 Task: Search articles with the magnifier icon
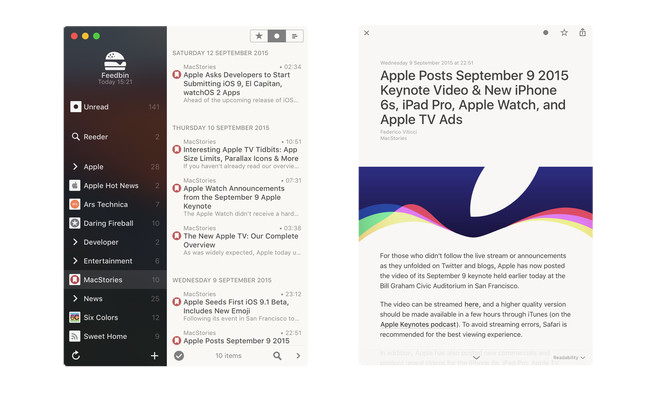click(277, 356)
